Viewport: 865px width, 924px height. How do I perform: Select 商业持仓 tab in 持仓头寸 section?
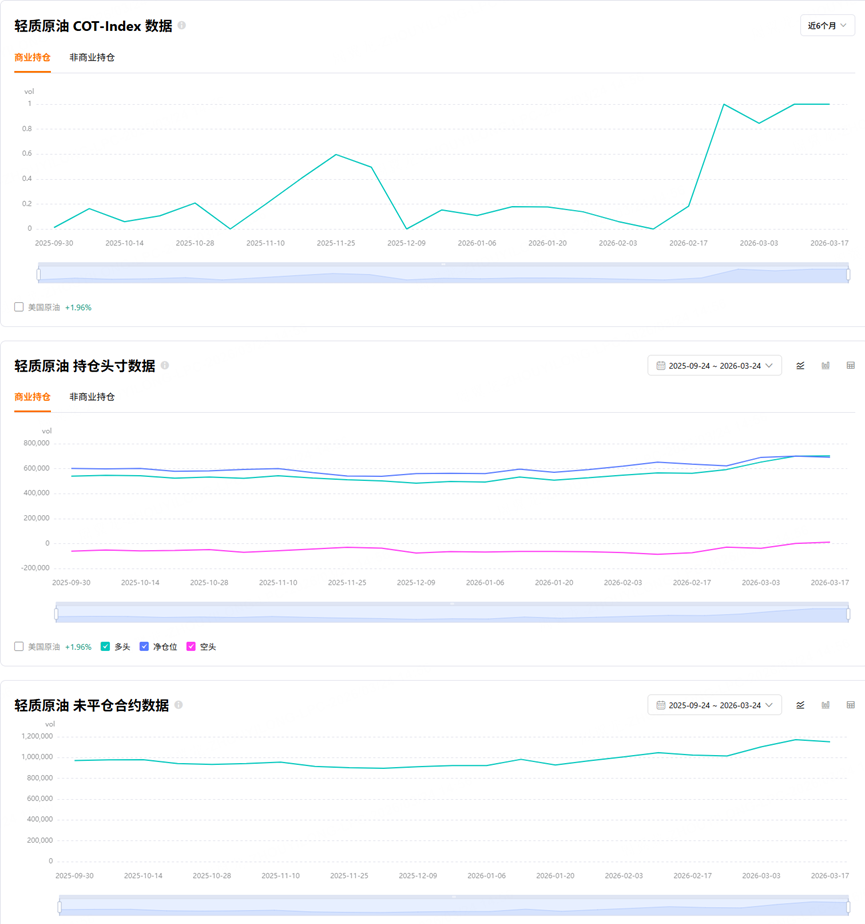click(x=32, y=397)
